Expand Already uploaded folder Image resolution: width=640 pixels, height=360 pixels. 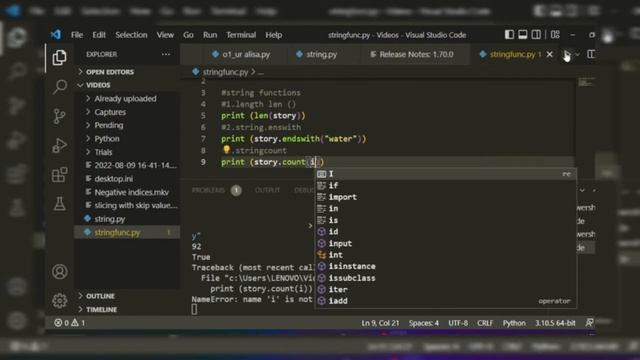coord(127,98)
